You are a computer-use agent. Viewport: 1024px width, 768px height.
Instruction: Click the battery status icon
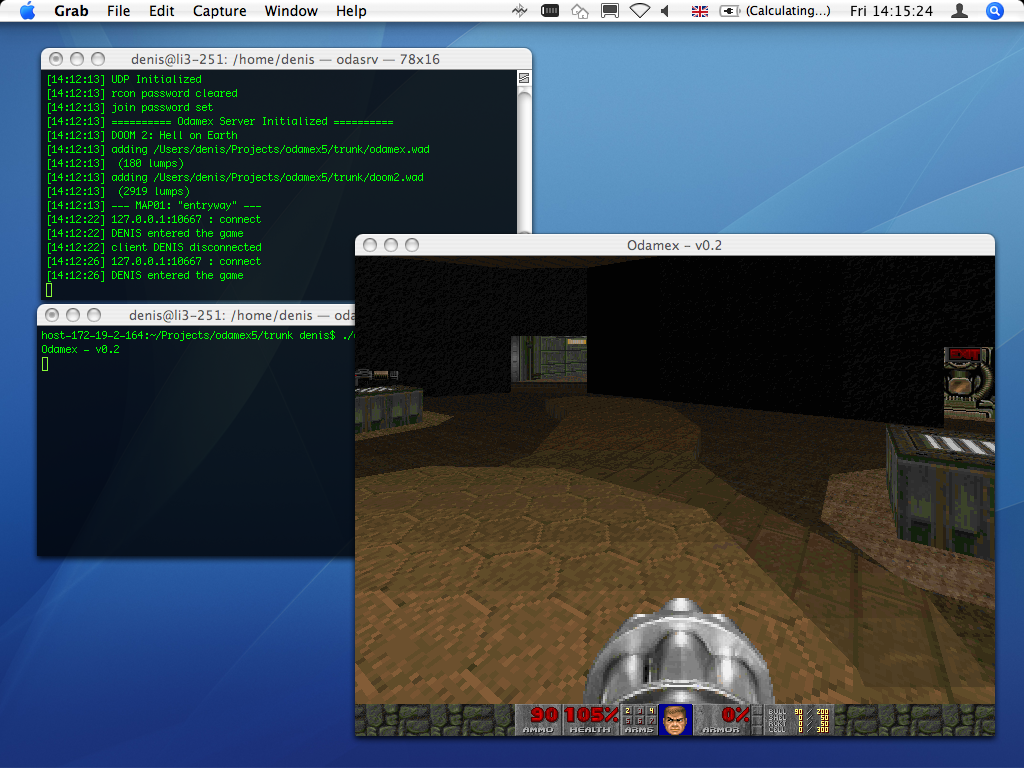(x=729, y=11)
